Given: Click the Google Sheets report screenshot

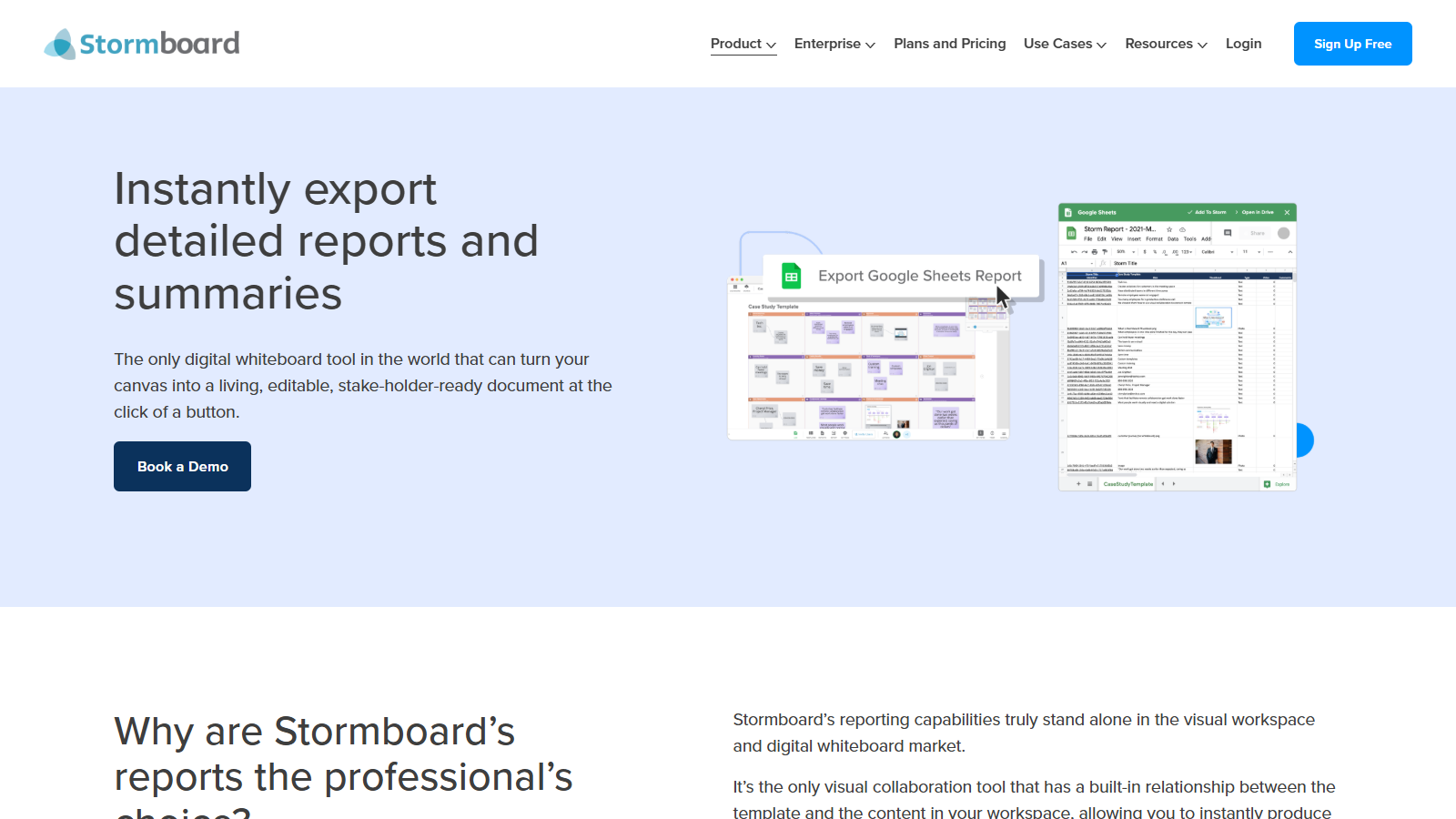Looking at the screenshot, I should [x=1177, y=348].
